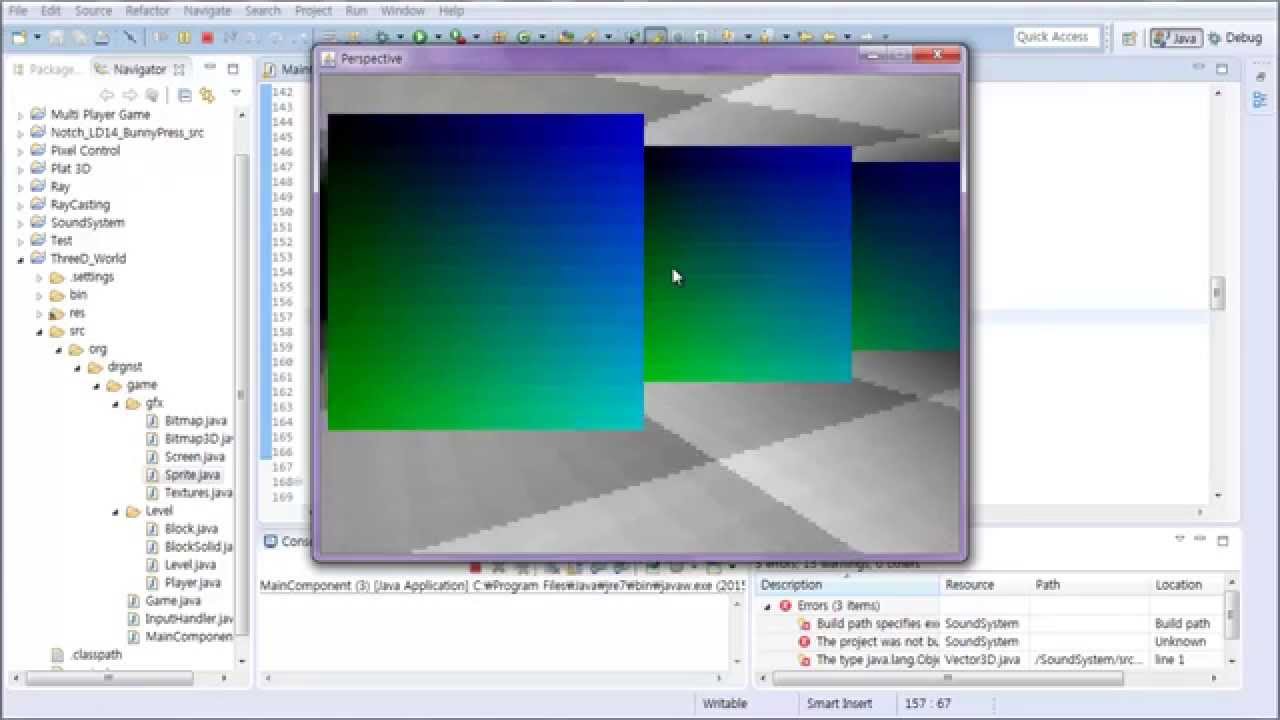
Task: Click the New Java Class green icon
Action: tap(524, 37)
